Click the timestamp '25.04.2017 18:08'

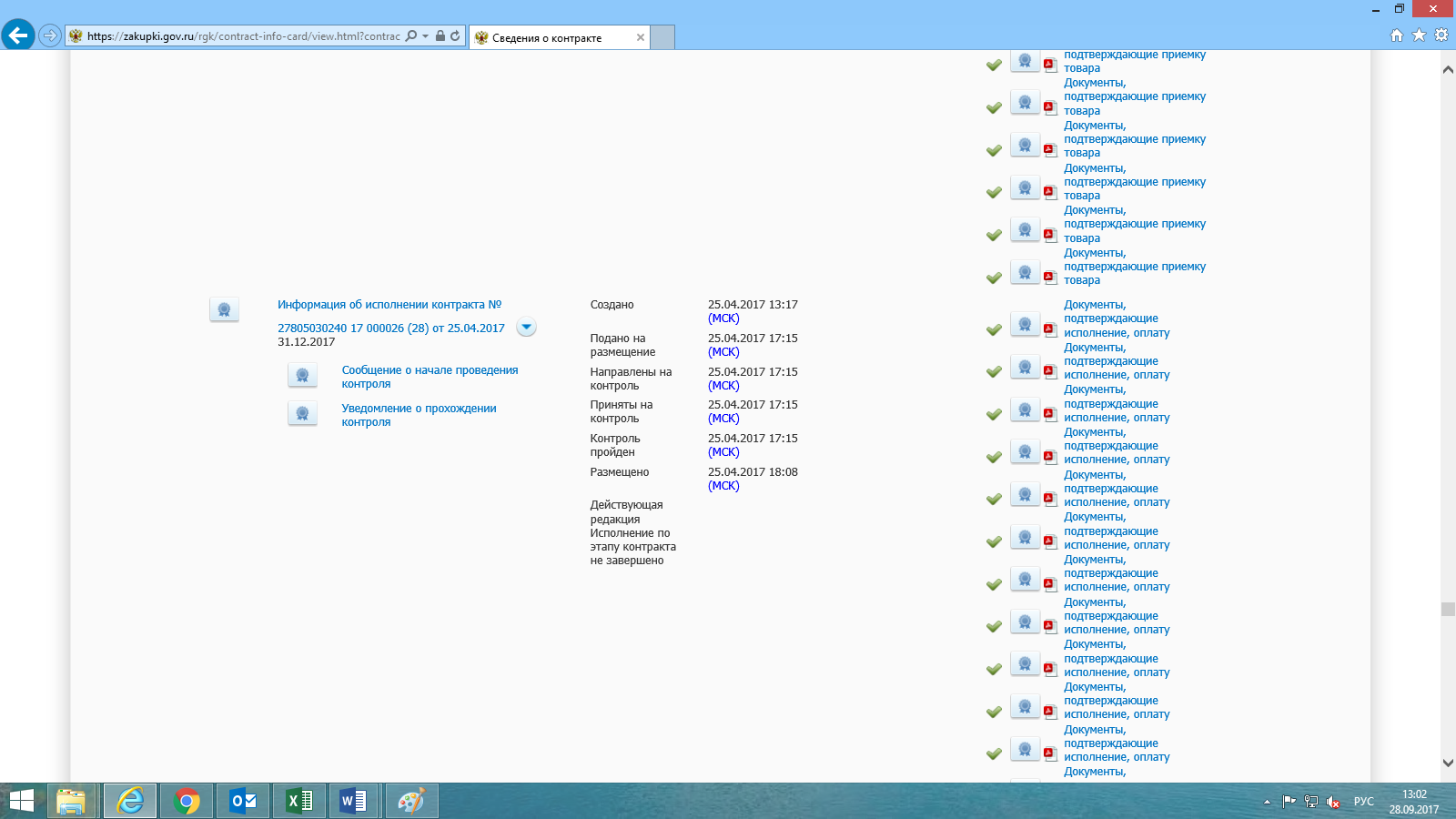[753, 472]
